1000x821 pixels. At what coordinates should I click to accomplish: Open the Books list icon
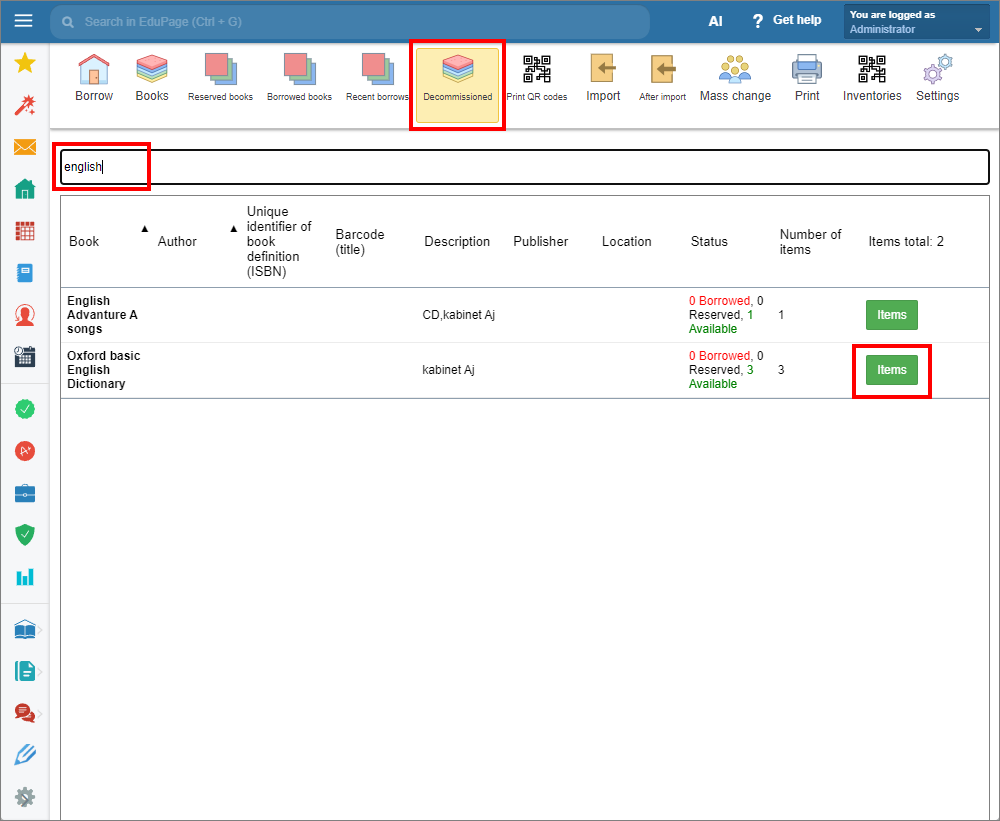click(152, 78)
